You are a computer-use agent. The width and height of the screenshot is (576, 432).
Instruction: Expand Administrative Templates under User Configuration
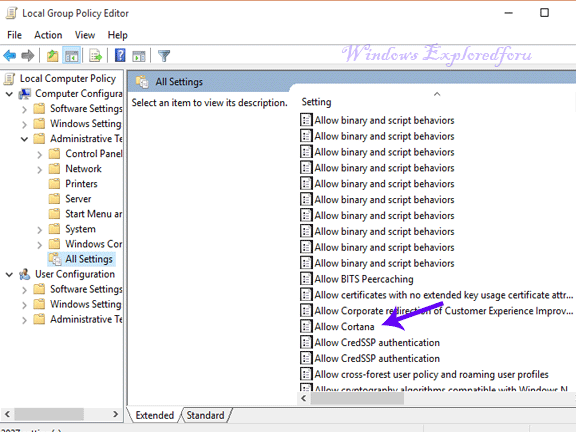[x=24, y=320]
